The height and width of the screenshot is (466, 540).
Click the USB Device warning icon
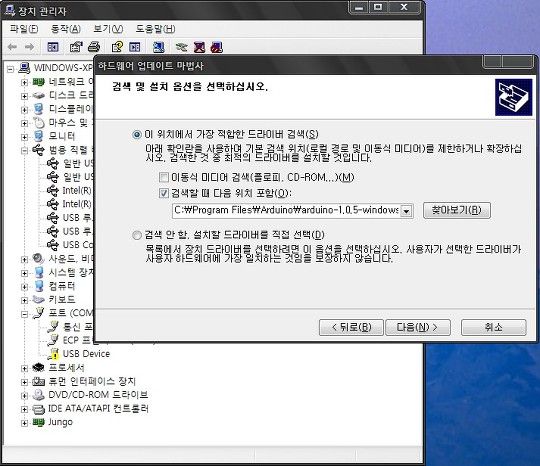[x=53, y=354]
